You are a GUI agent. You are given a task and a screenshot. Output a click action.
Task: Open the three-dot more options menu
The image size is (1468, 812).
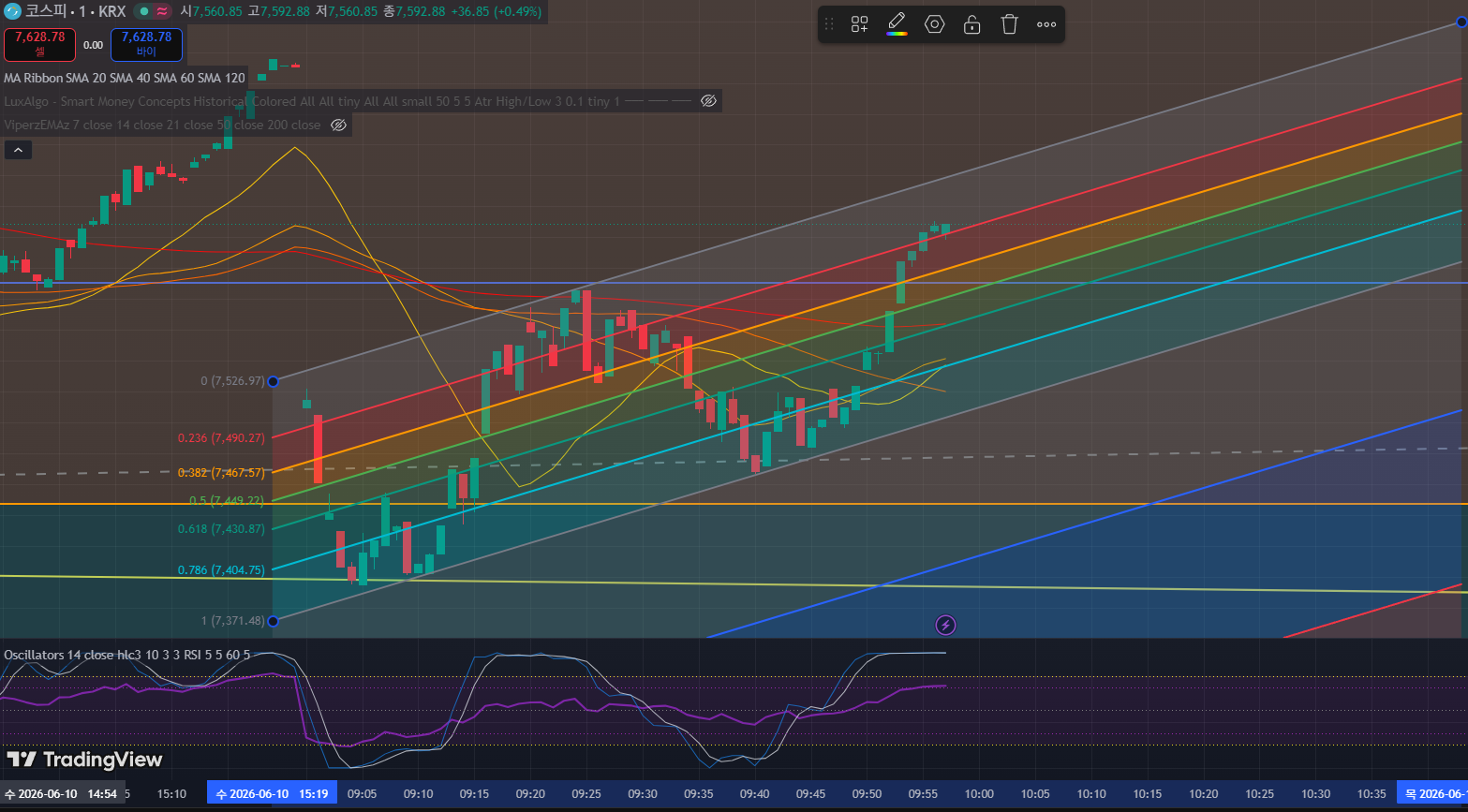point(1046,24)
